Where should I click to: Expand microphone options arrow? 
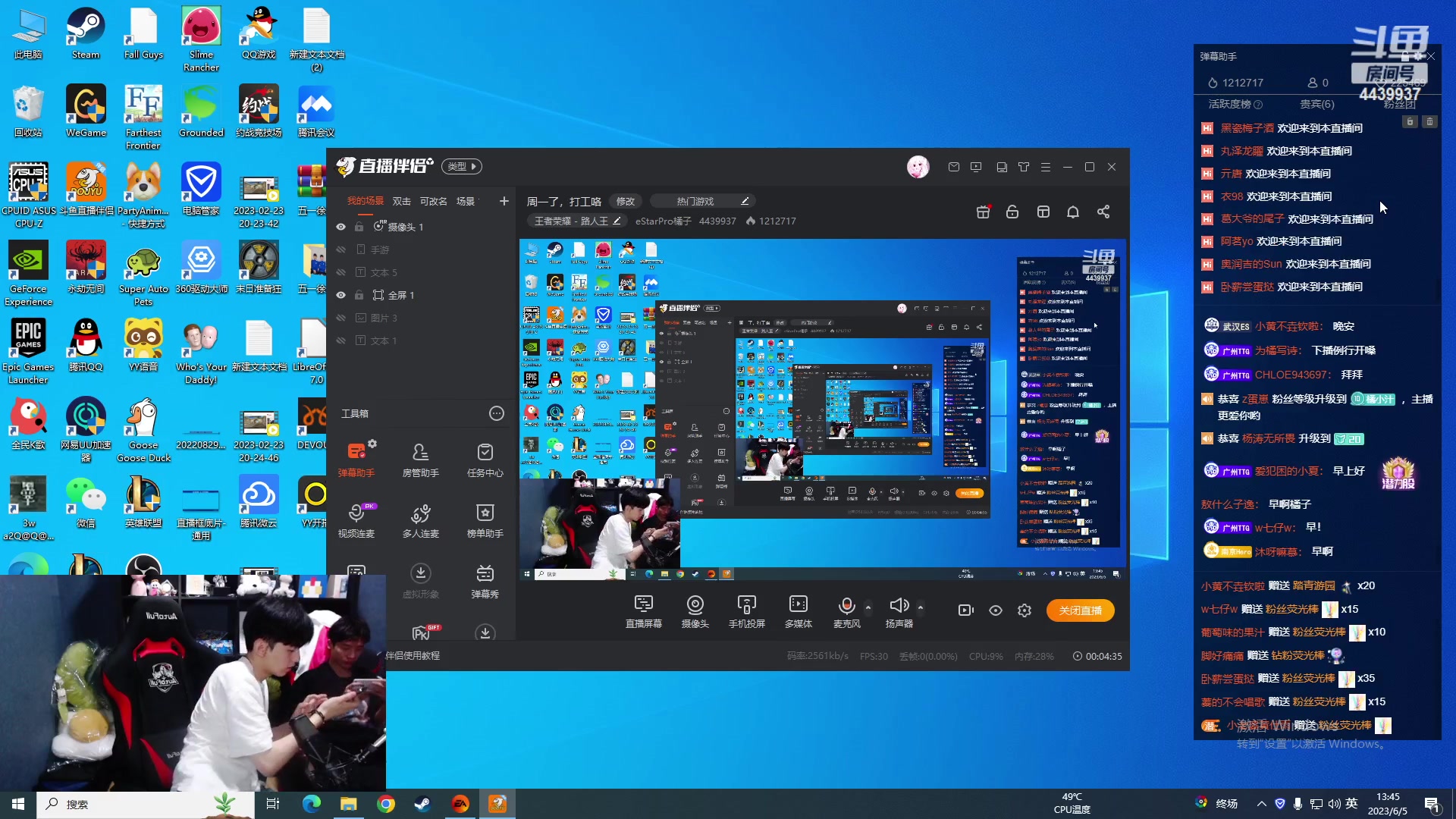coord(868,607)
